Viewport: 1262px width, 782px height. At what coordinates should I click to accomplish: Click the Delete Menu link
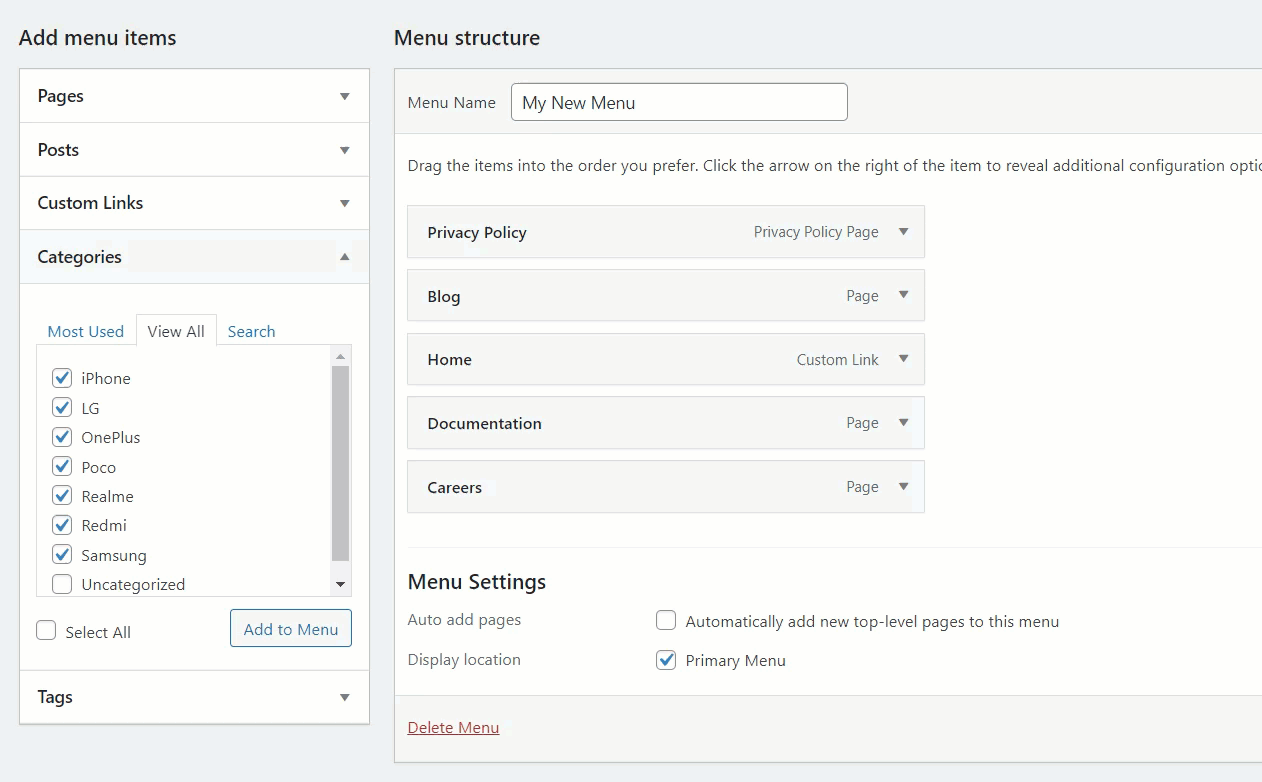tap(453, 727)
